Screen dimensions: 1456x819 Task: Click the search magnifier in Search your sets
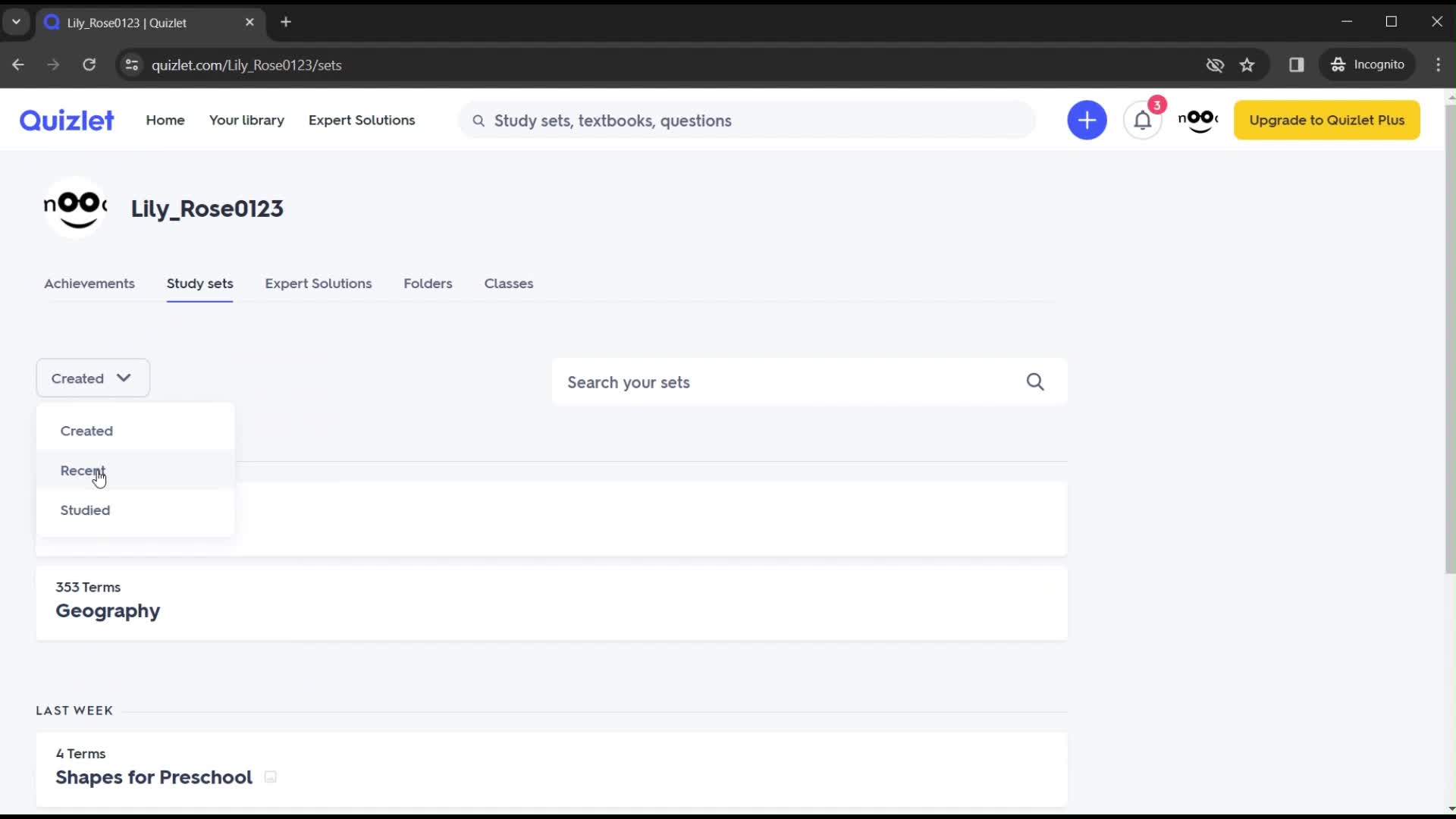pos(1035,382)
